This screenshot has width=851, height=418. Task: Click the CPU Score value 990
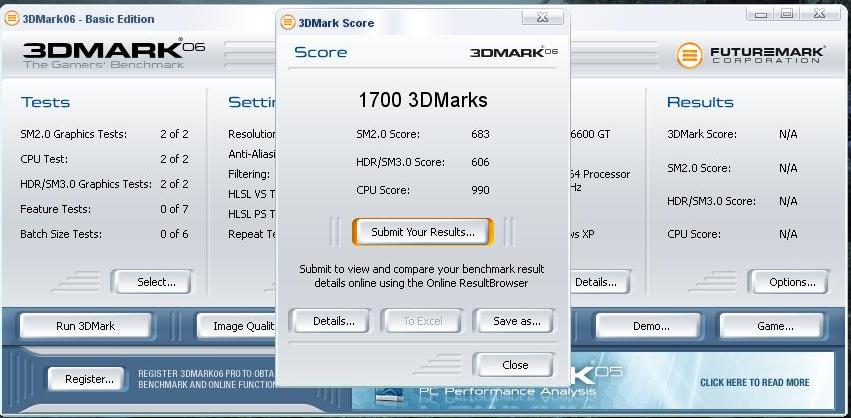click(x=480, y=191)
